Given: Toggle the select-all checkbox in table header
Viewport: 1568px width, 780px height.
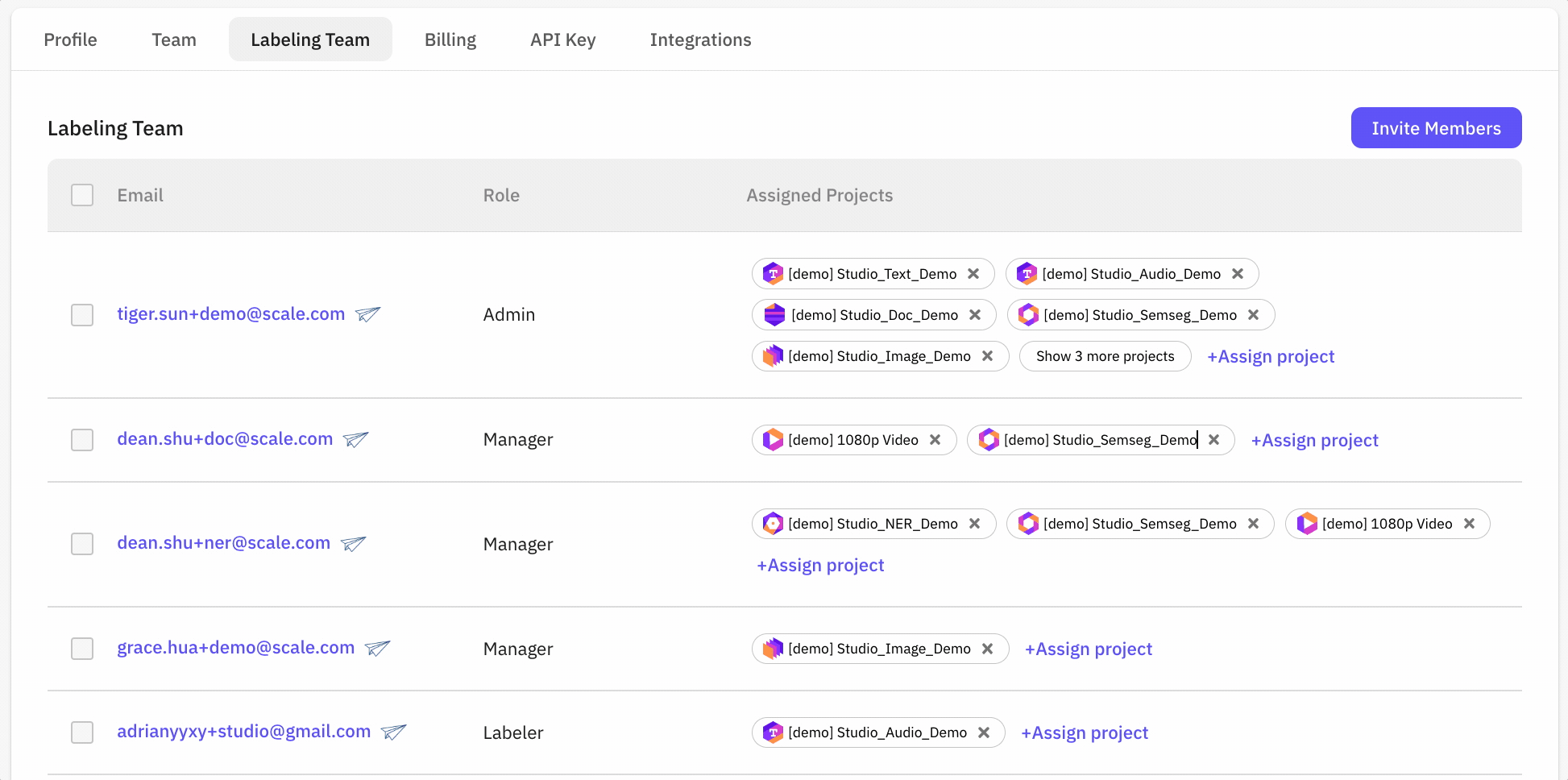Looking at the screenshot, I should (82, 195).
